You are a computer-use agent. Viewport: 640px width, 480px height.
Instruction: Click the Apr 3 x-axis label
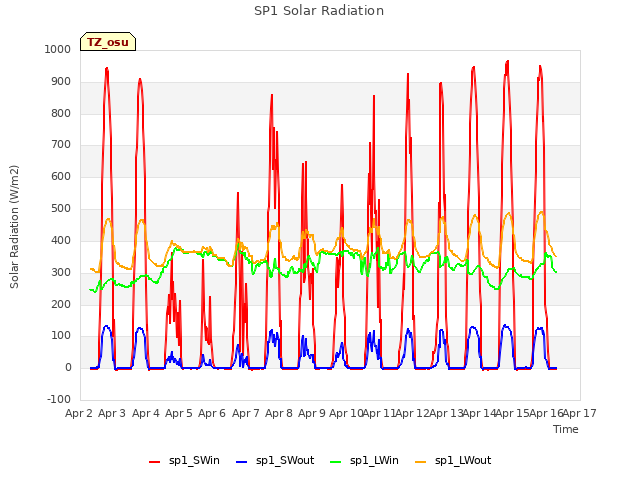click(112, 413)
